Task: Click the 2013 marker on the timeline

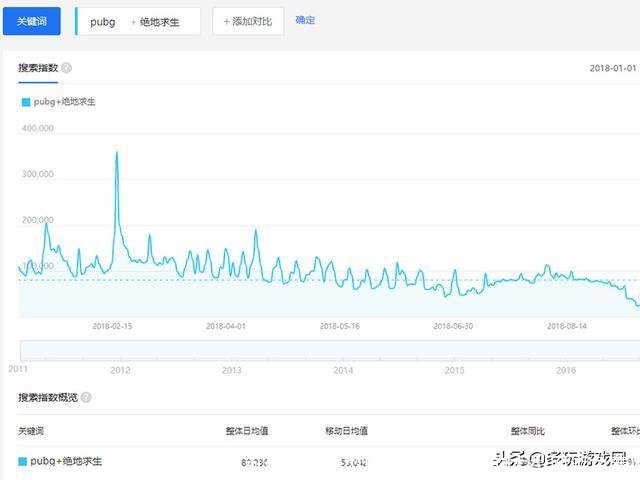Action: click(x=231, y=370)
